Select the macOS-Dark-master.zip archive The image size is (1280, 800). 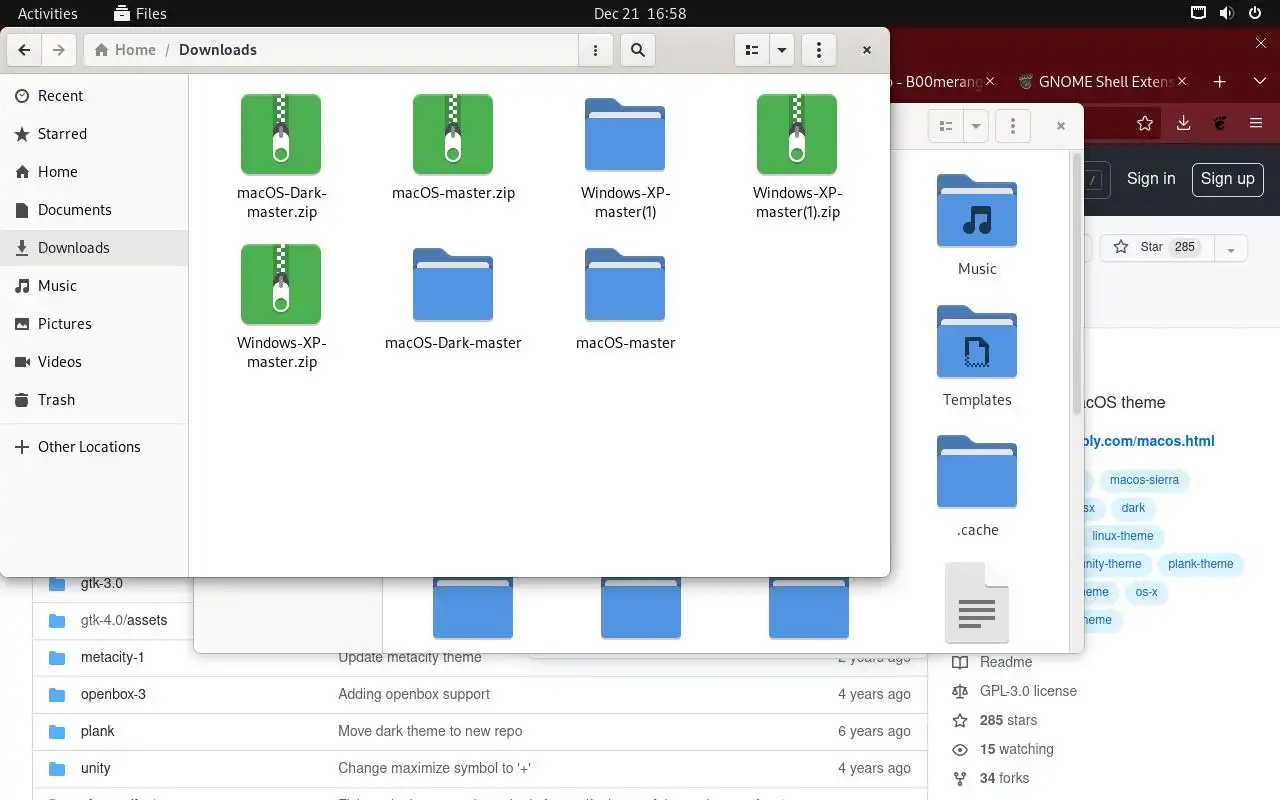tap(281, 156)
